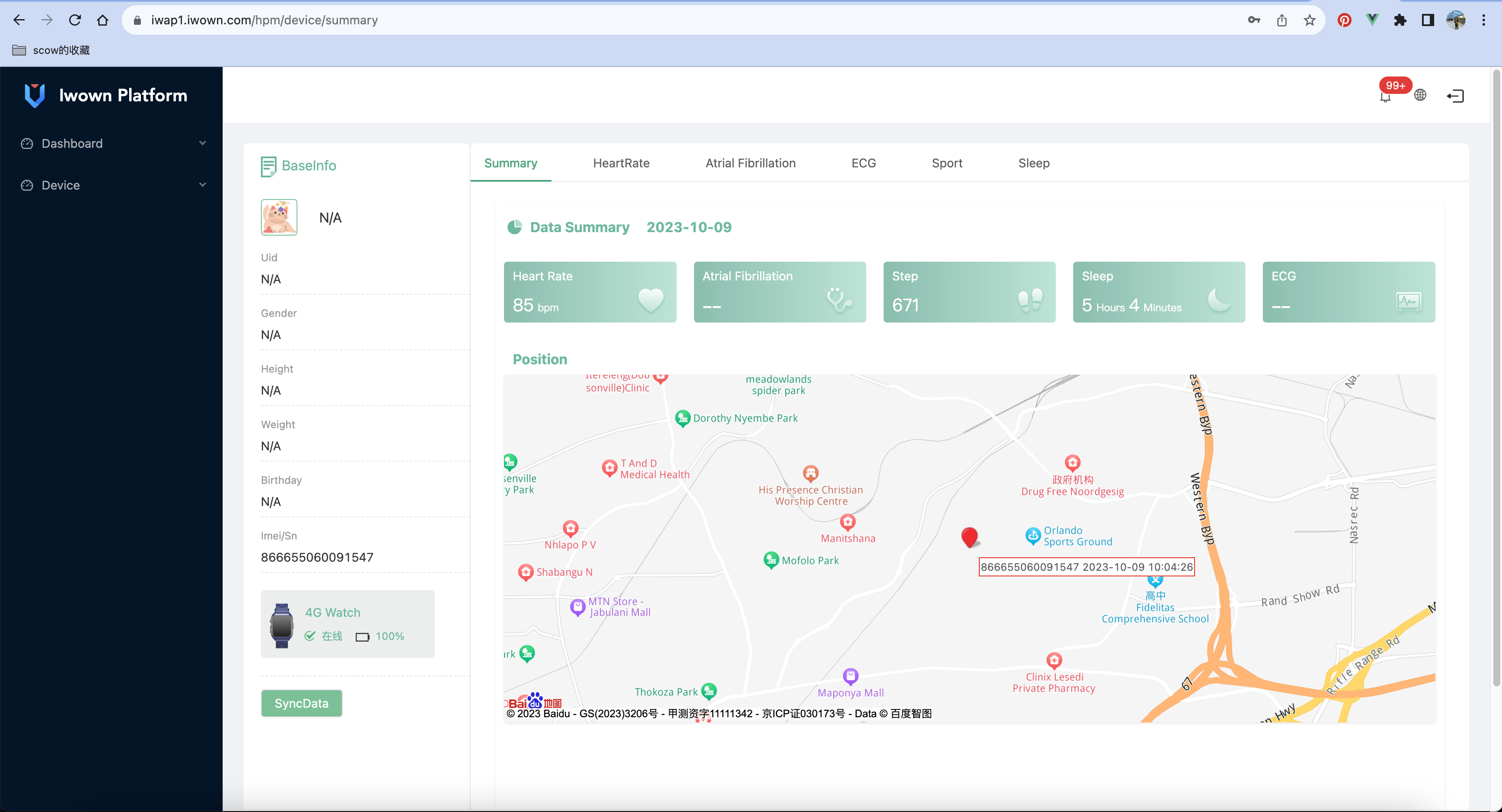Click the Heart Rate card heart icon
The width and height of the screenshot is (1502, 812).
click(651, 301)
